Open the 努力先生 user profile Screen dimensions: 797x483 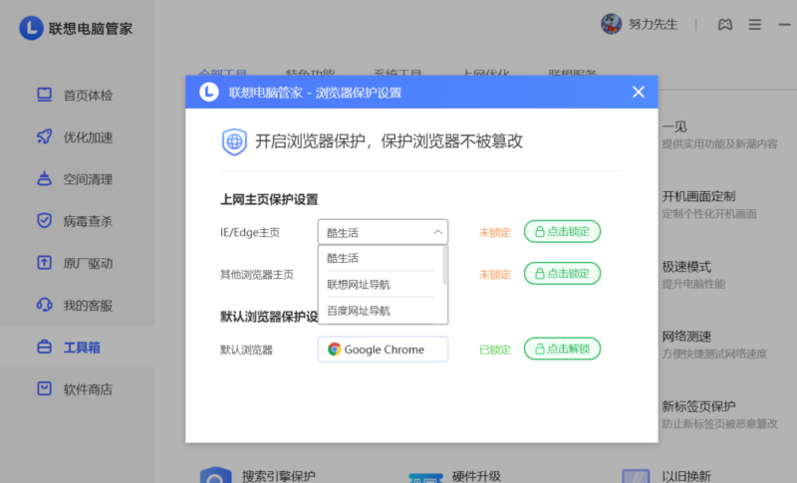[x=639, y=25]
